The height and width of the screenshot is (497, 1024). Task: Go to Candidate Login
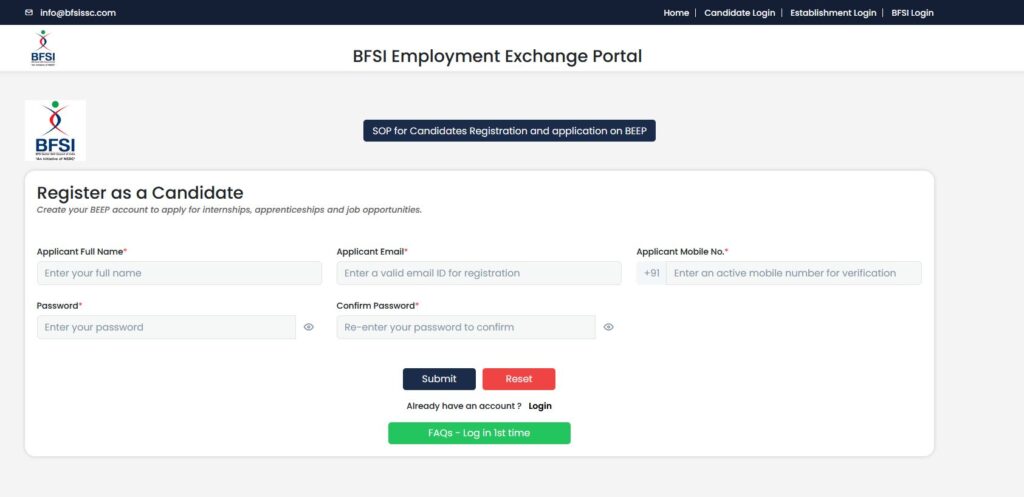pyautogui.click(x=739, y=13)
